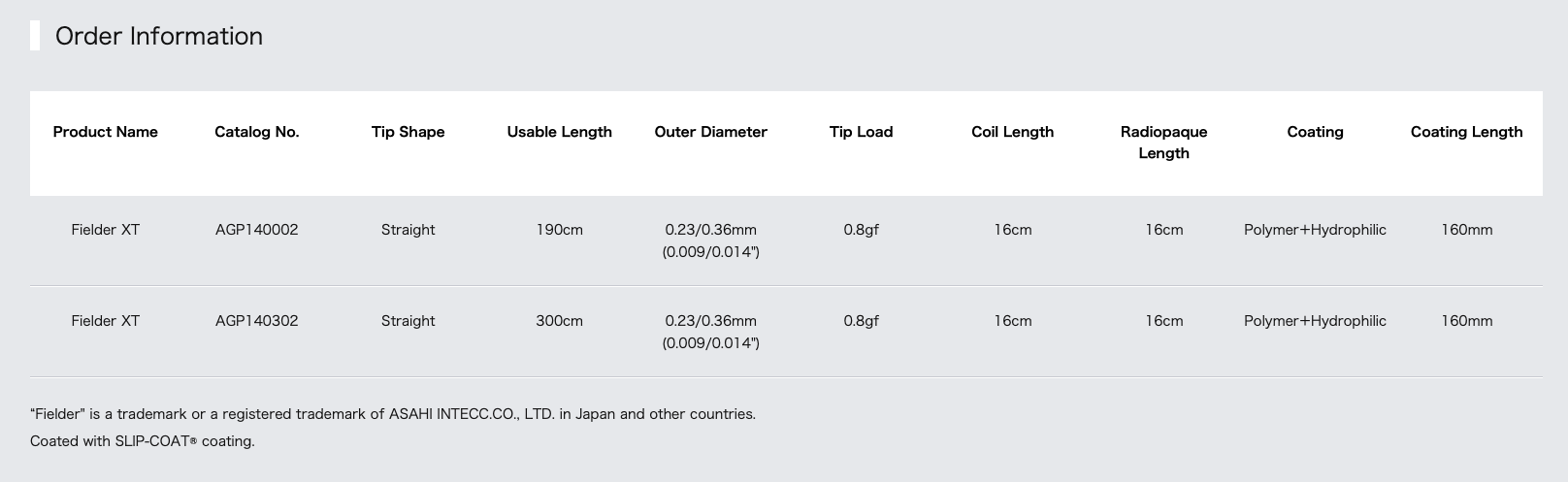Select the 190cm usable length cell
The image size is (1568, 482).
(559, 230)
